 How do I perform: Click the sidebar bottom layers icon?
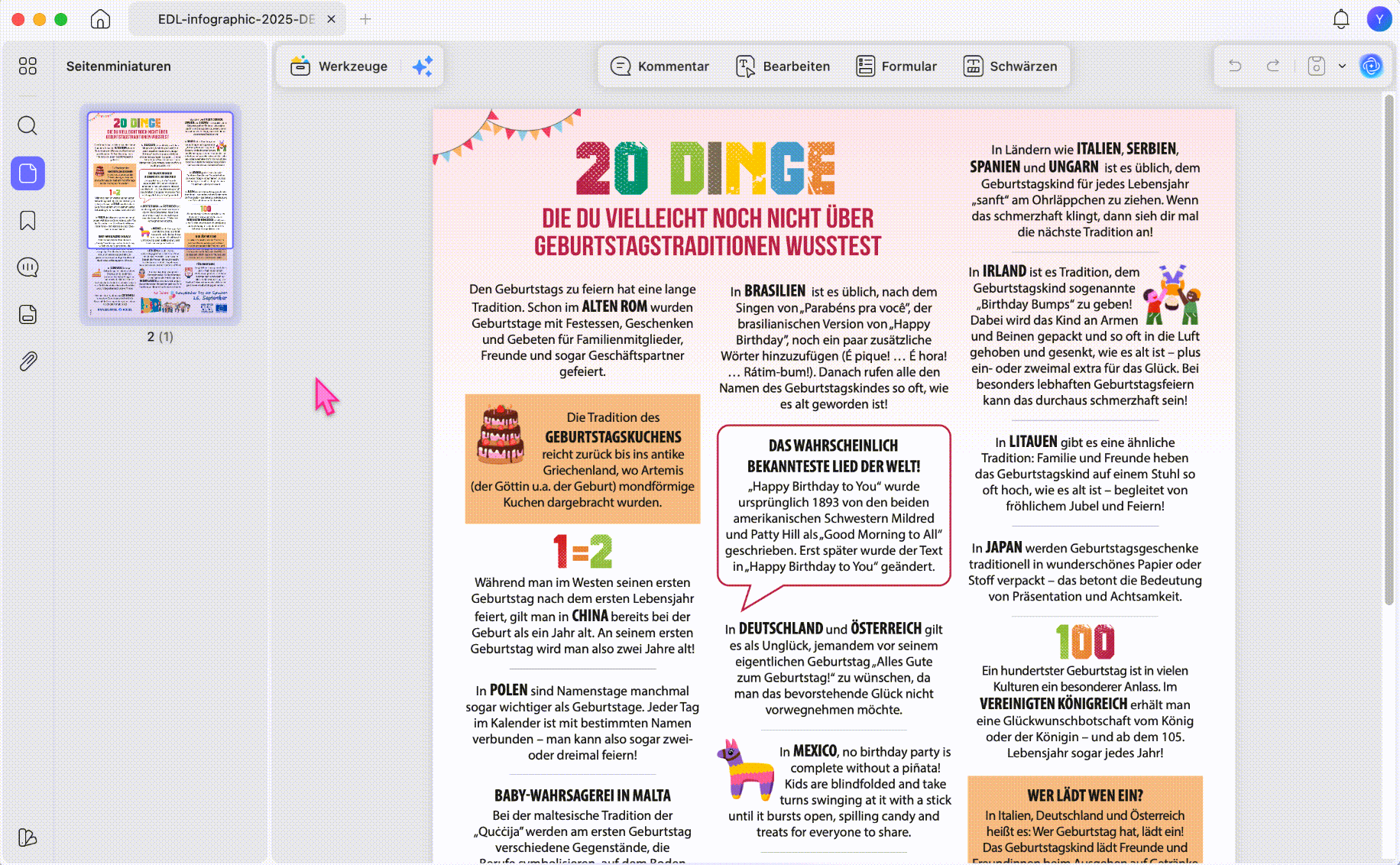coord(28,837)
